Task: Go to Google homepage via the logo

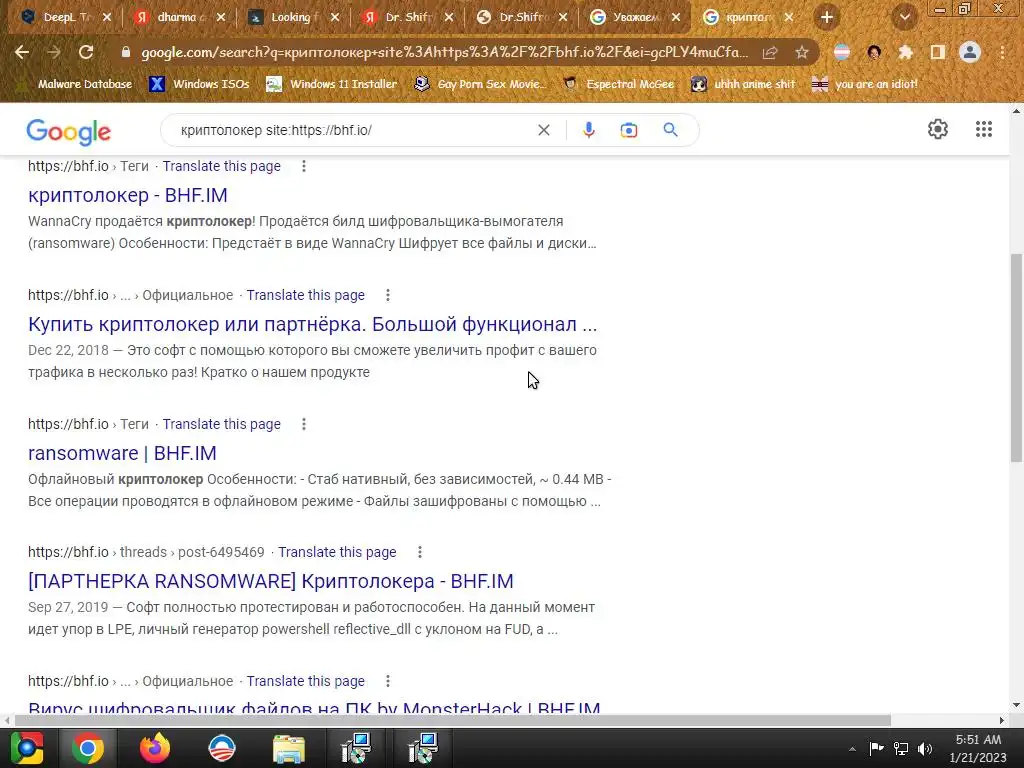Action: pos(69,132)
